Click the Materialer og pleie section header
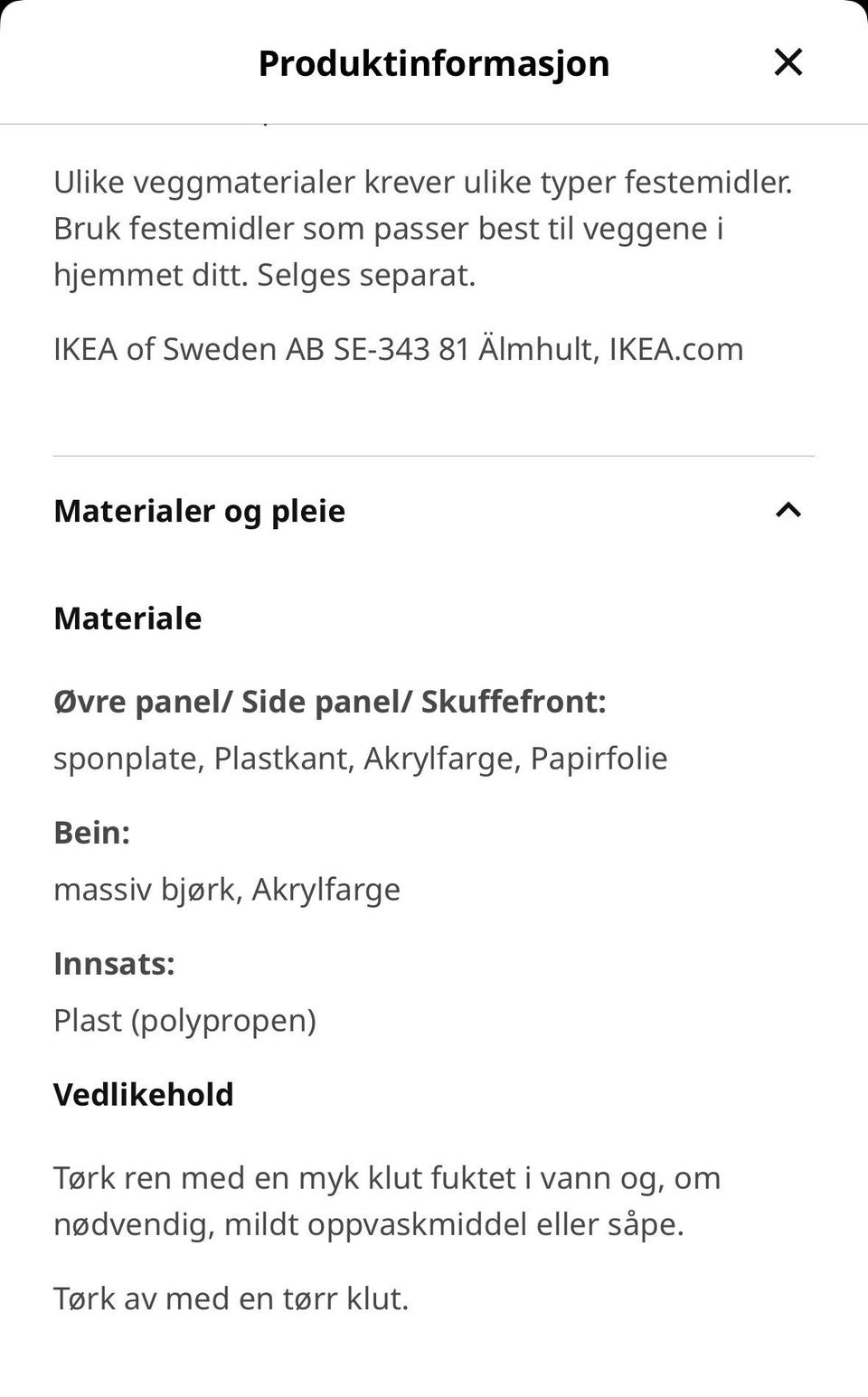The height and width of the screenshot is (1397, 868). (434, 511)
